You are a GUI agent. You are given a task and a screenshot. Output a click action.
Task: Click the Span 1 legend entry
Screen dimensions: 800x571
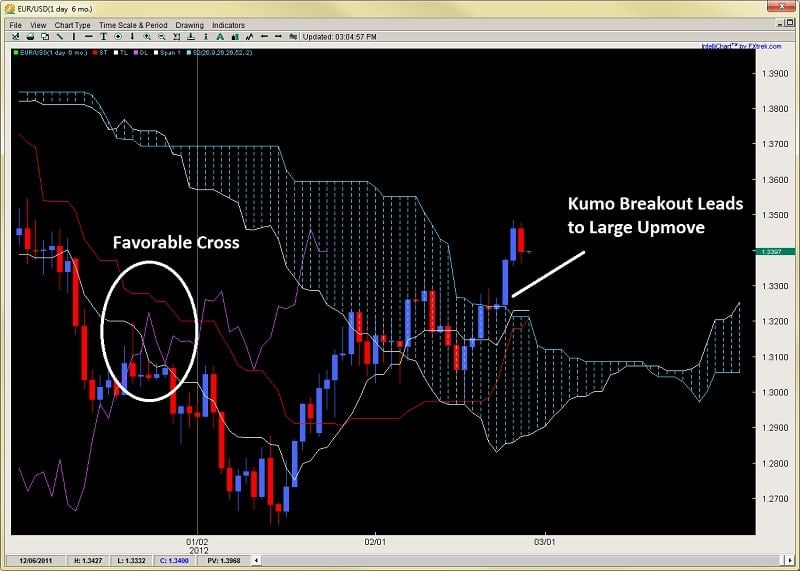coord(167,53)
